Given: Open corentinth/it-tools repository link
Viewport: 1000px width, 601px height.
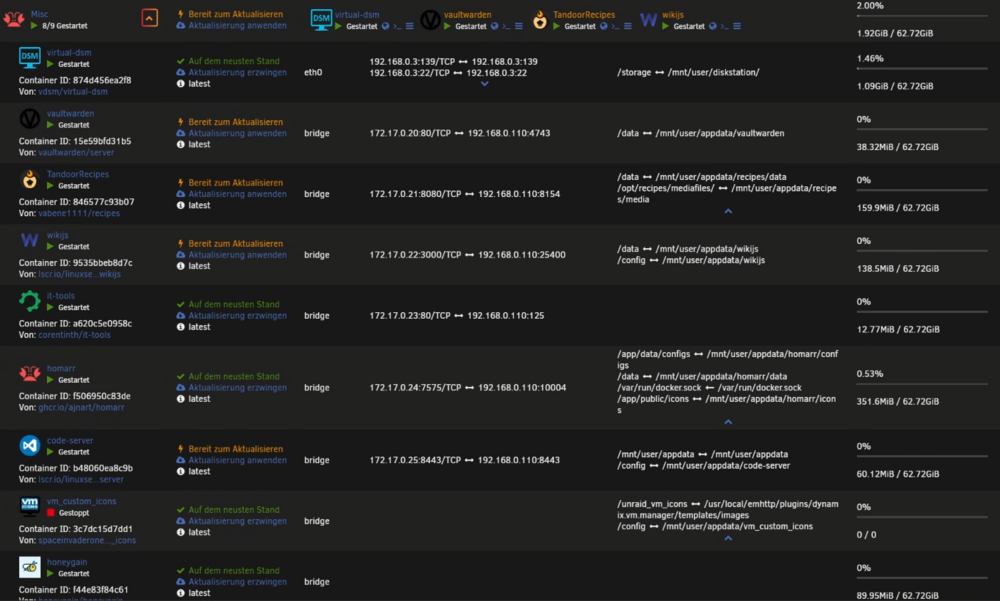Looking at the screenshot, I should coord(74,334).
